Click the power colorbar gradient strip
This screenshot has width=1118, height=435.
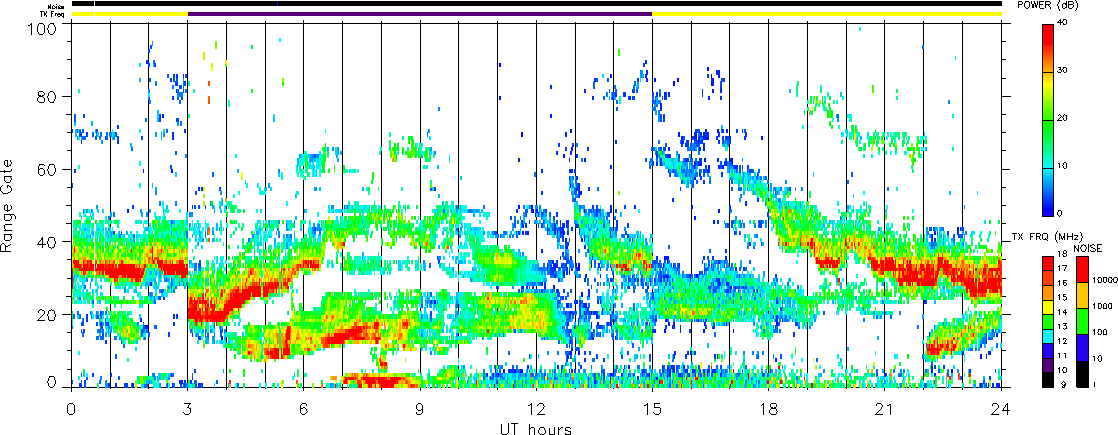[x=1048, y=120]
